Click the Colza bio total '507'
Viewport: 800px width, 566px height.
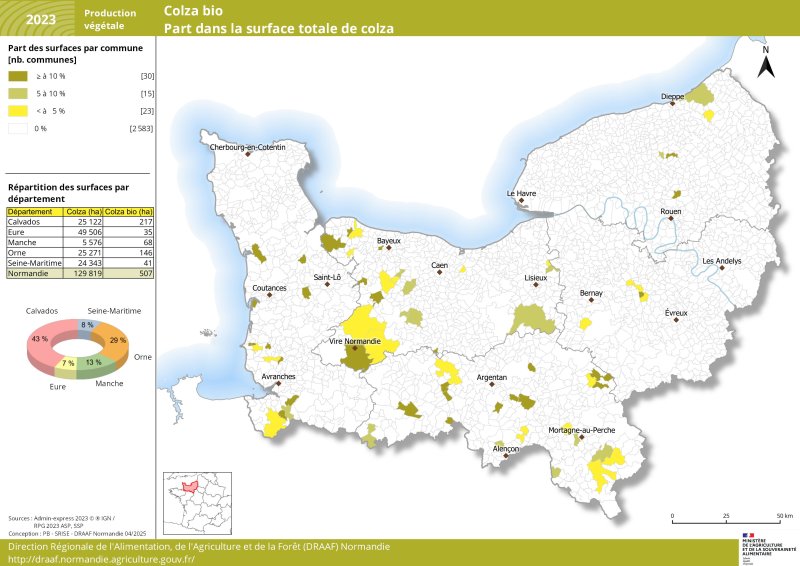coord(146,273)
